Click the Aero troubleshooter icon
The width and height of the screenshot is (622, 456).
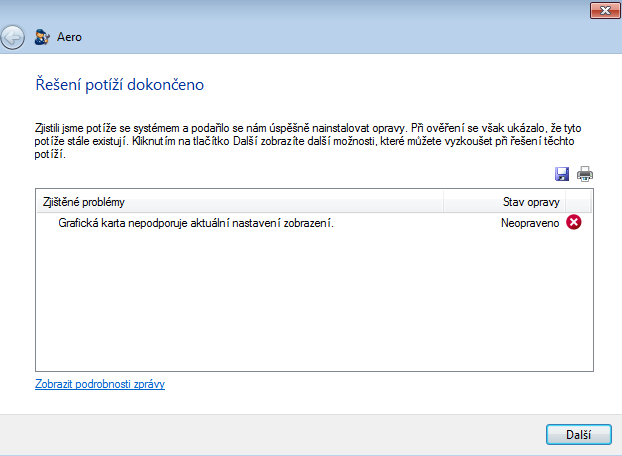point(42,37)
